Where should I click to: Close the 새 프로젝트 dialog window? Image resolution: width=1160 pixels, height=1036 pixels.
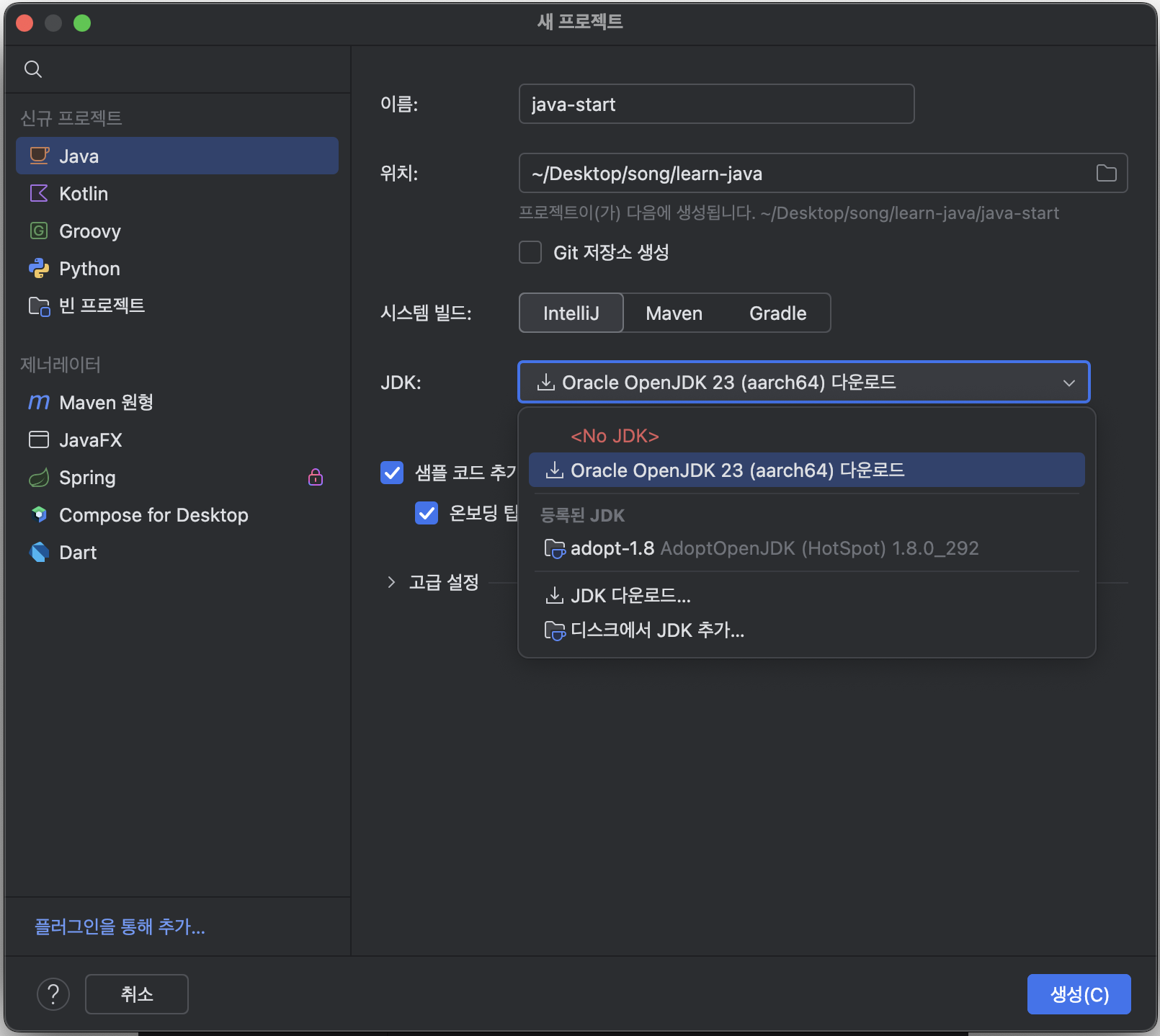point(24,23)
